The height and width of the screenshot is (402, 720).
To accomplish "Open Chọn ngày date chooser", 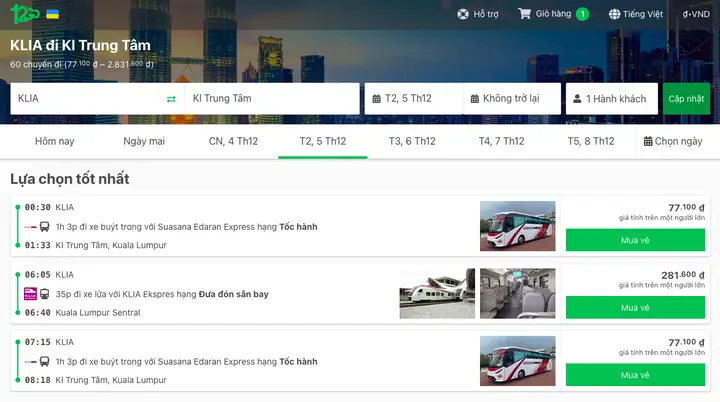I will point(673,142).
